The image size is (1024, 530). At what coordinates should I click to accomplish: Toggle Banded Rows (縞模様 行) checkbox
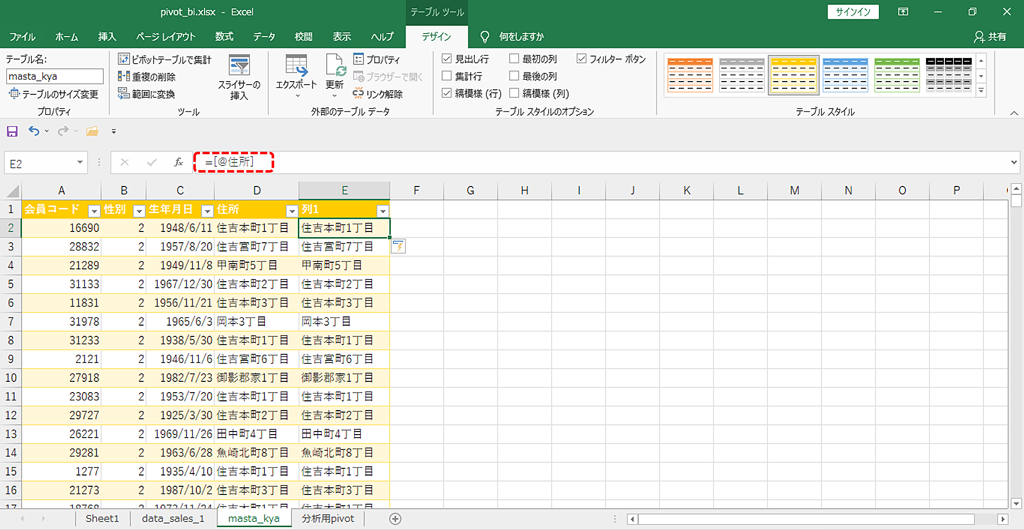point(447,93)
